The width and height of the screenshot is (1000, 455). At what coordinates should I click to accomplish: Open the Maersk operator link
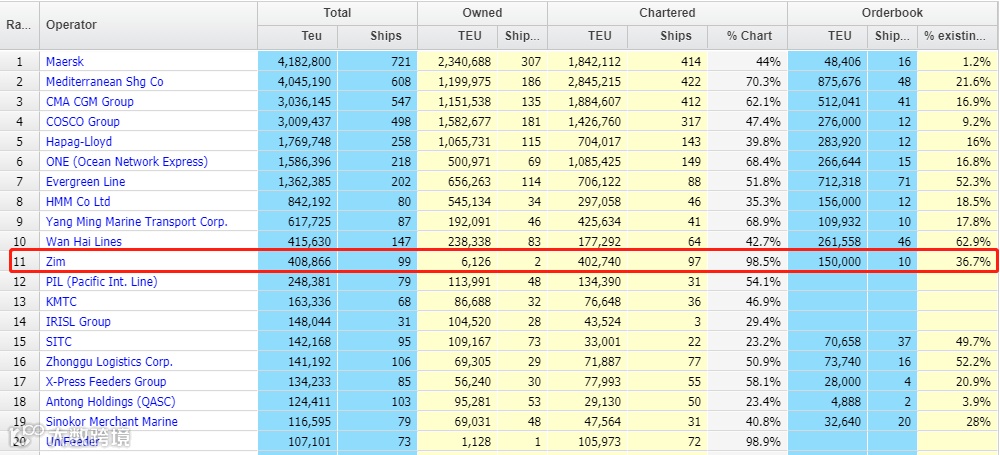pyautogui.click(x=64, y=62)
